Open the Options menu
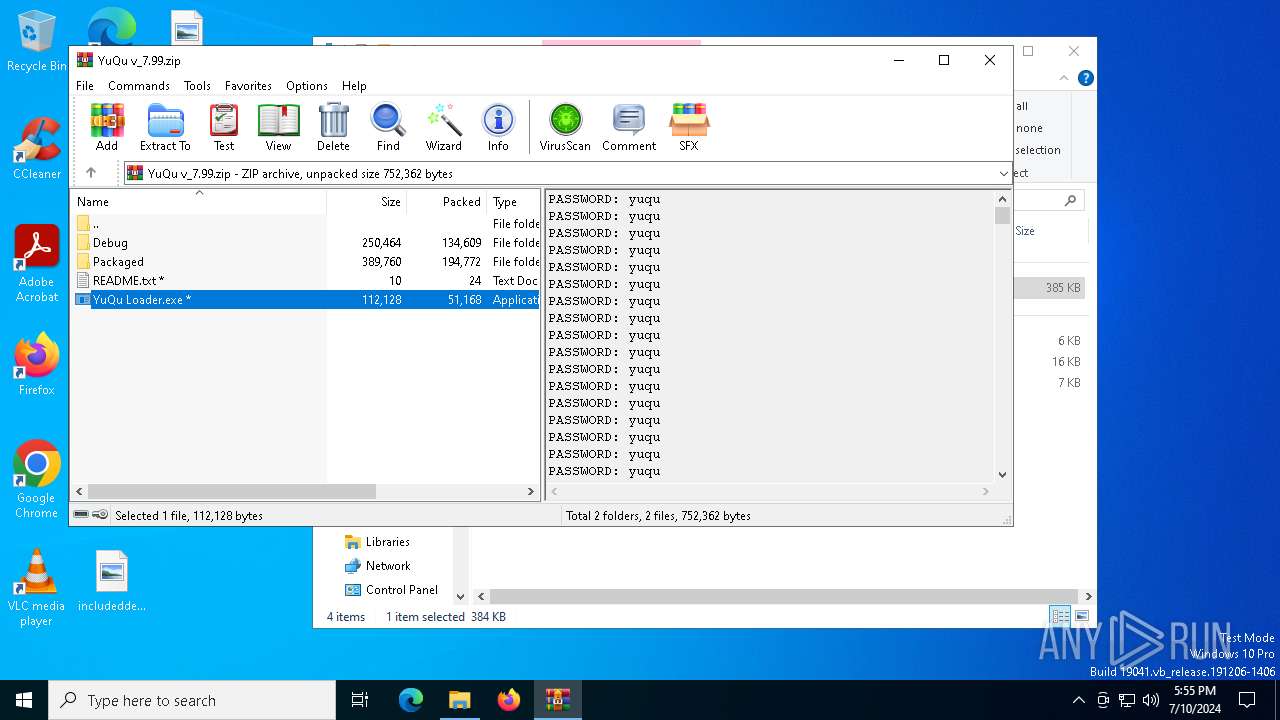Image resolution: width=1280 pixels, height=720 pixels. tap(307, 86)
